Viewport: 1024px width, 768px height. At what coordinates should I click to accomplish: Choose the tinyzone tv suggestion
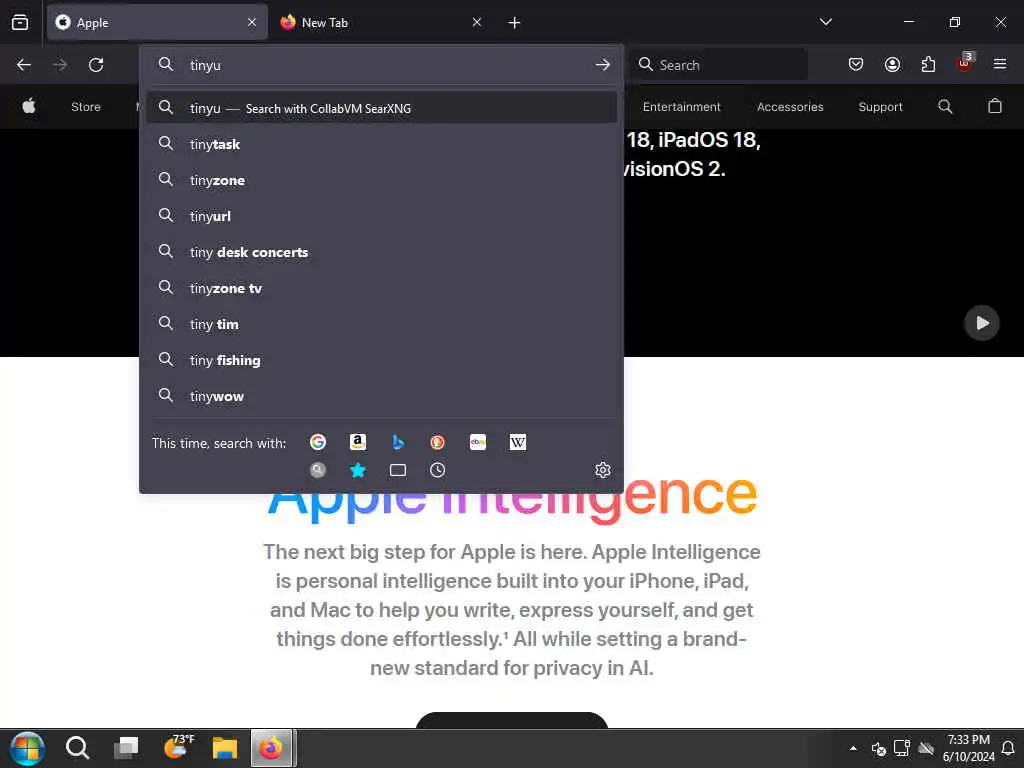point(381,288)
